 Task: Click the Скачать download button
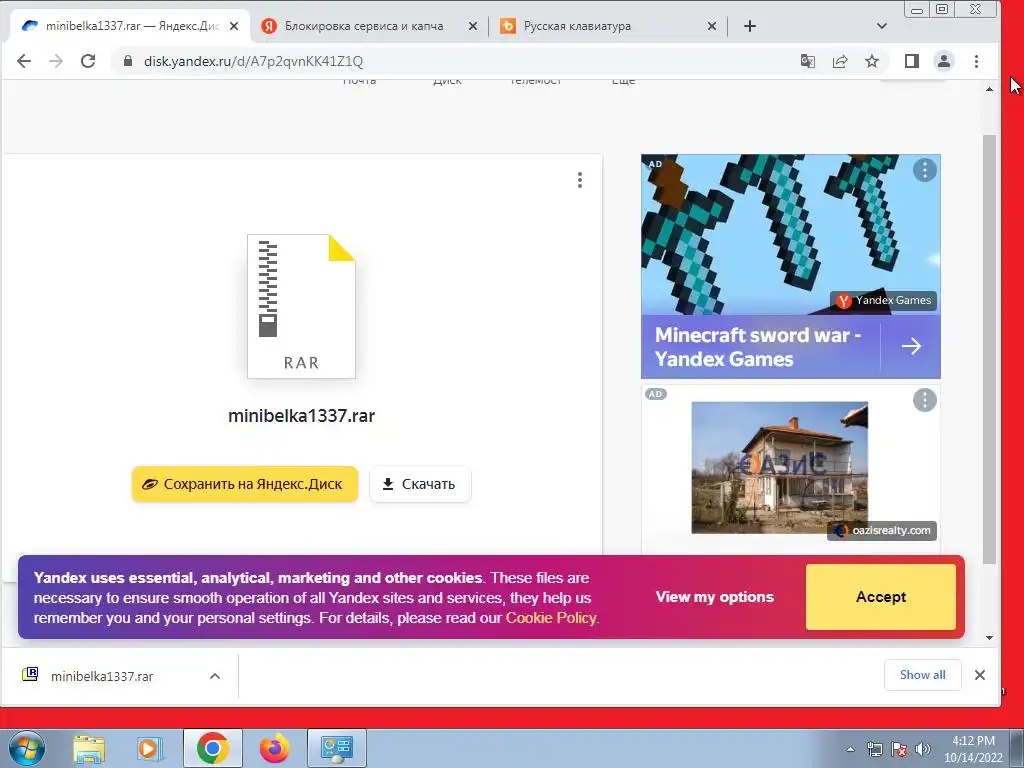tap(420, 484)
